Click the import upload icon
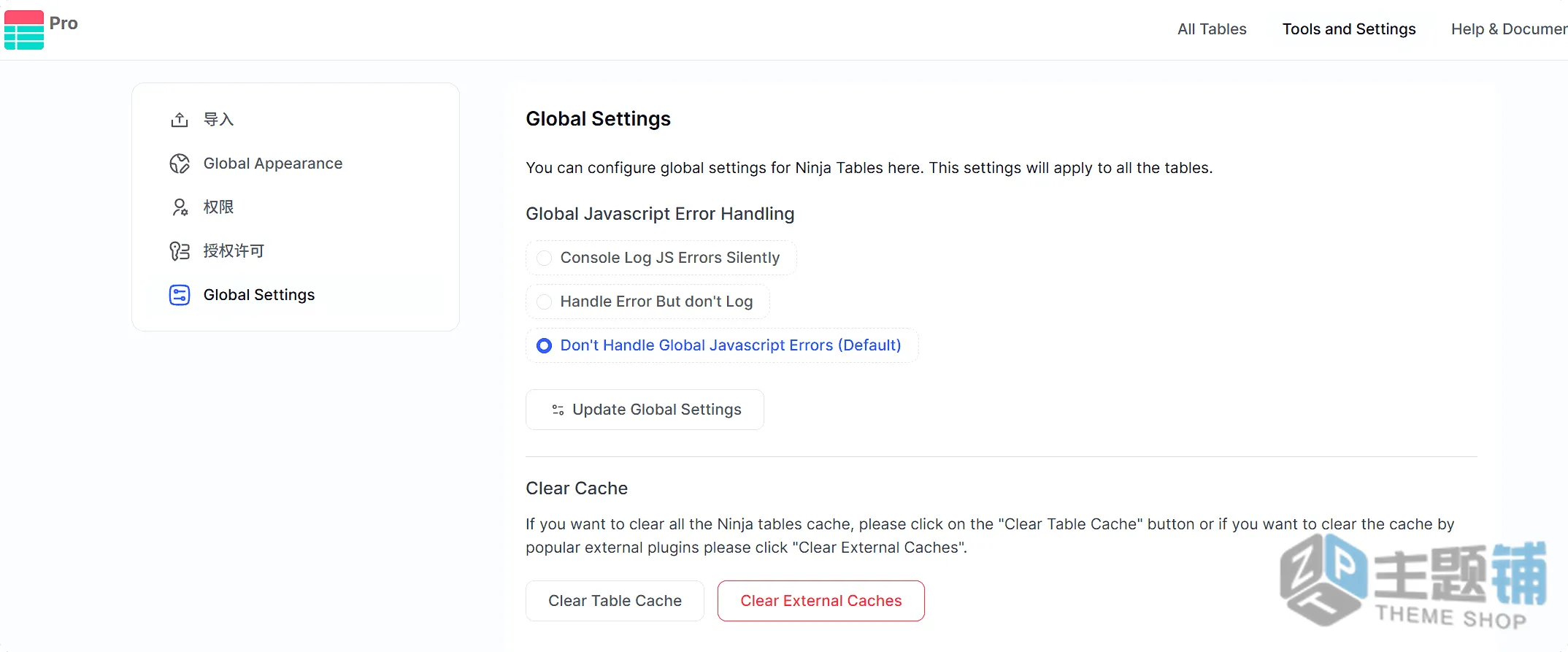Viewport: 1568px width, 652px height. point(180,120)
